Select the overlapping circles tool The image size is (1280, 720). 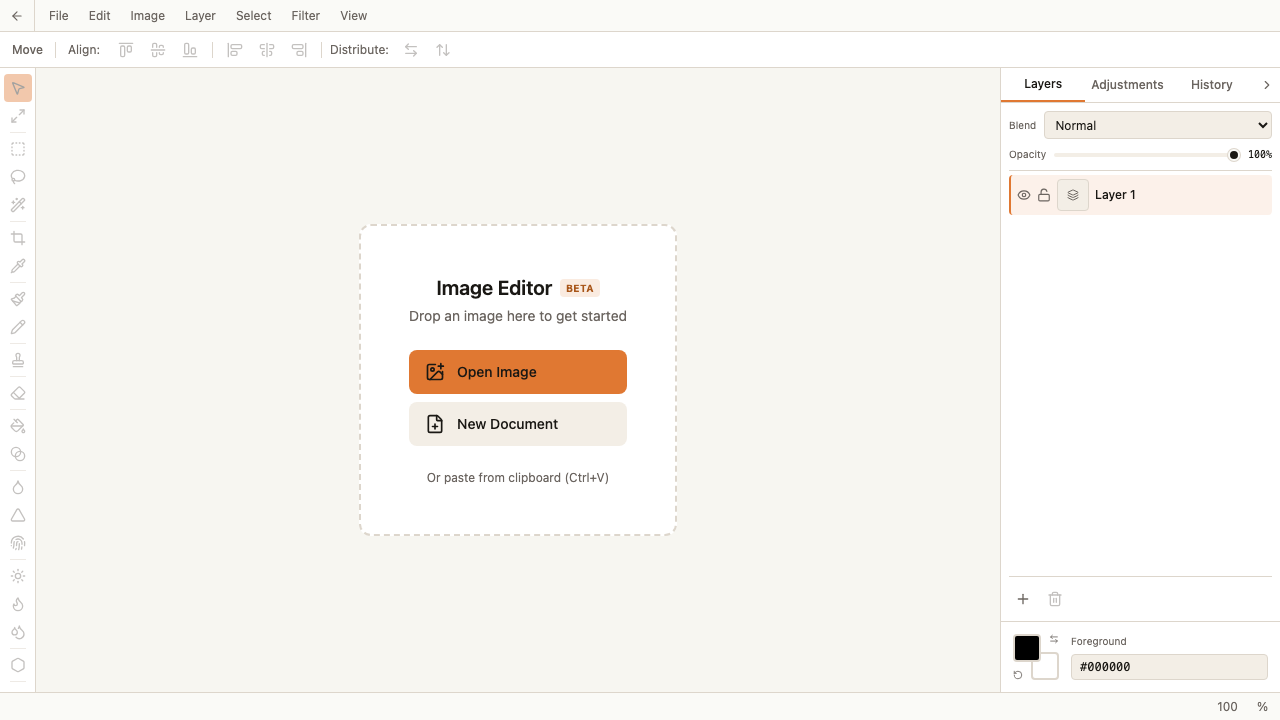click(18, 454)
